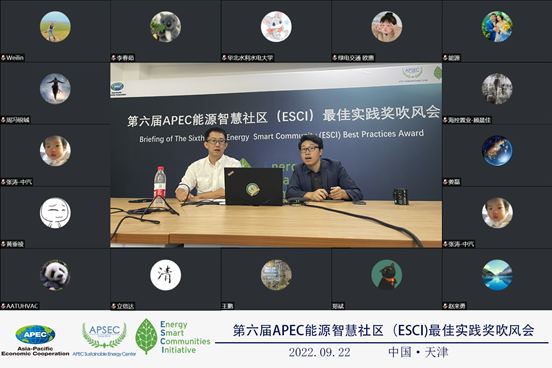Select the white circle avatar with 清 character

click(165, 275)
